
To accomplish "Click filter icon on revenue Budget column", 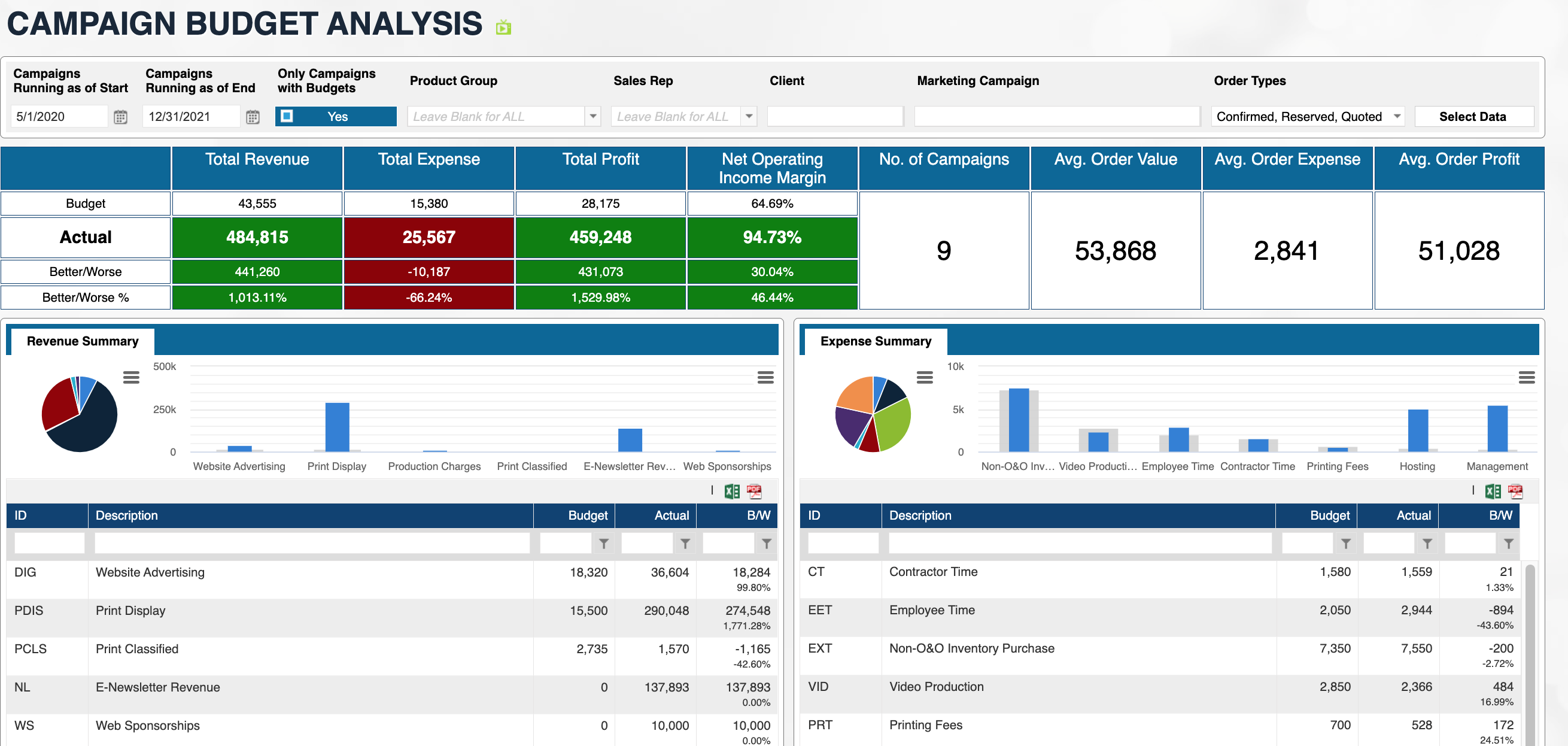I will [x=603, y=543].
